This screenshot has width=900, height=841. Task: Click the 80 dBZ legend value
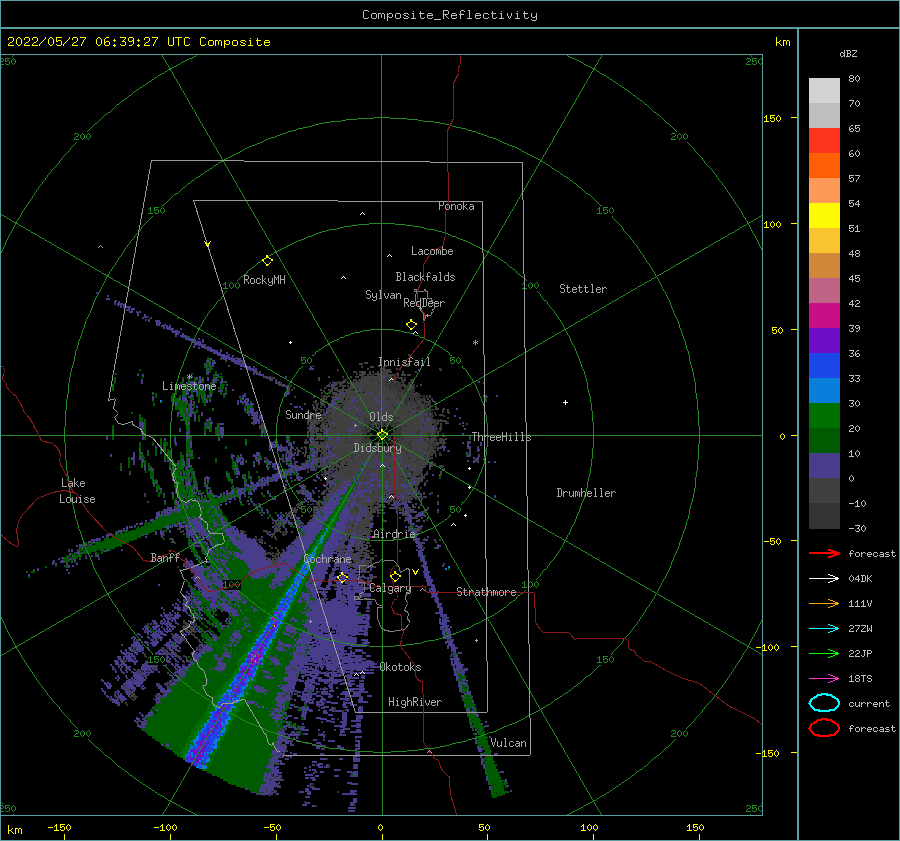[x=854, y=78]
